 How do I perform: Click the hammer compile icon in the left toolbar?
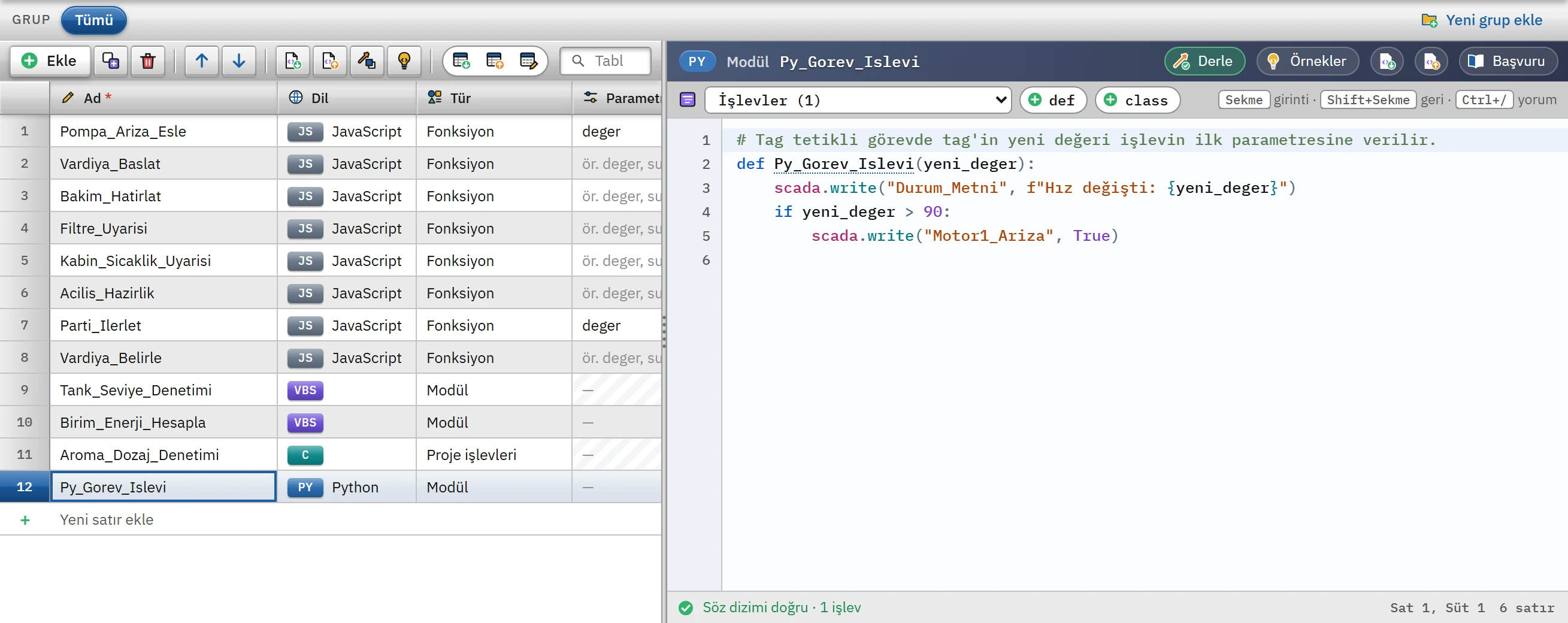click(367, 61)
